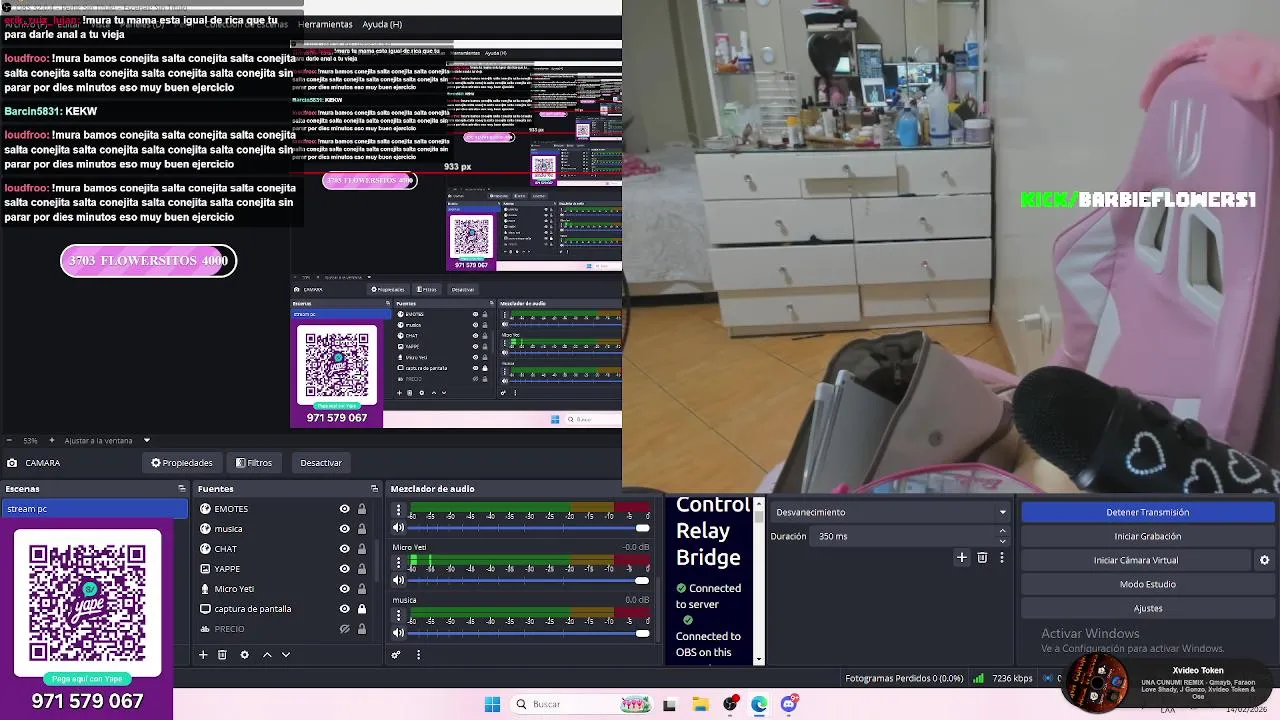The width and height of the screenshot is (1280, 720).
Task: Pop out the Escenas dock icon
Action: pyautogui.click(x=182, y=489)
